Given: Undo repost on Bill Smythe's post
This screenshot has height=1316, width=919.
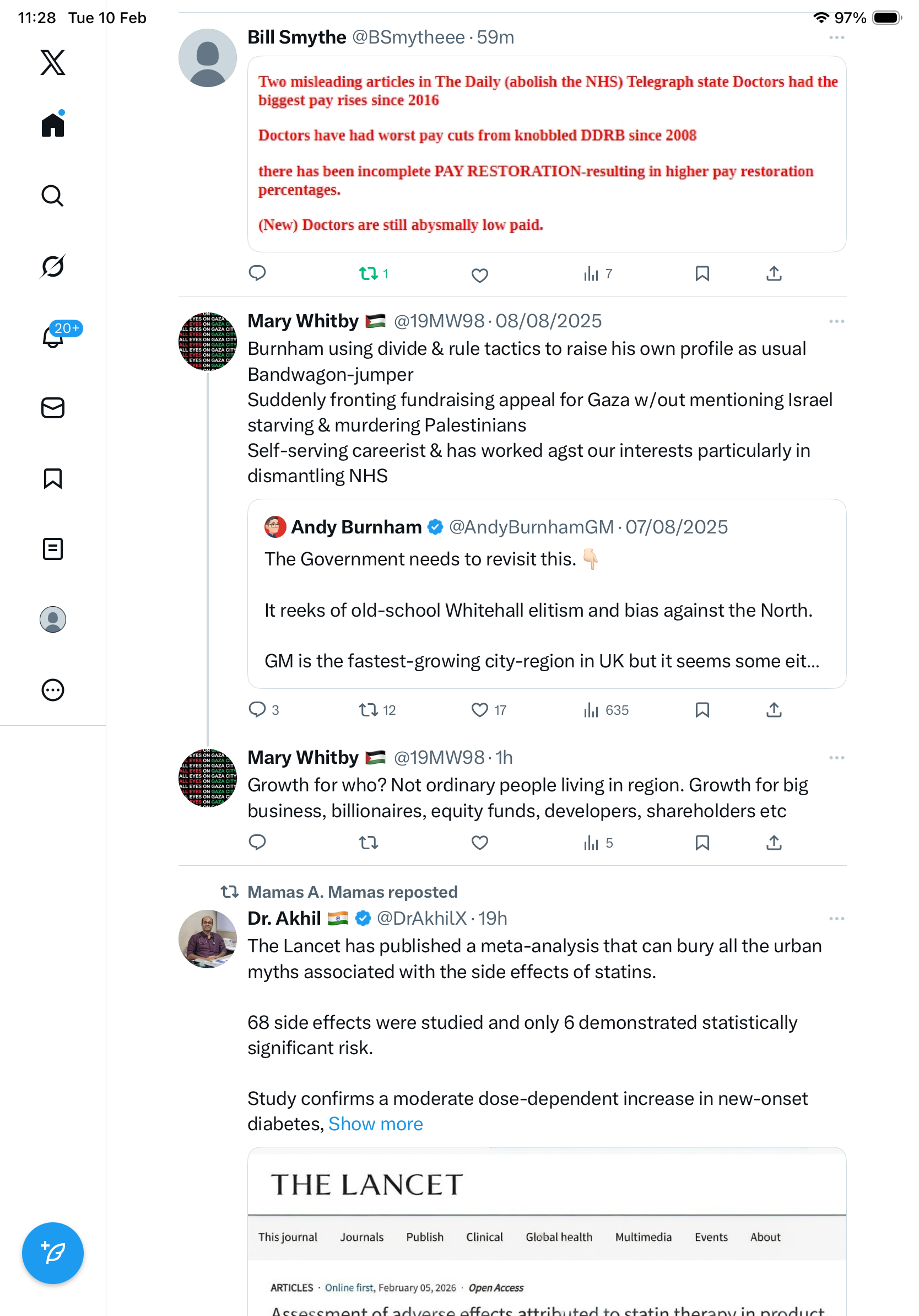Looking at the screenshot, I should (x=369, y=273).
